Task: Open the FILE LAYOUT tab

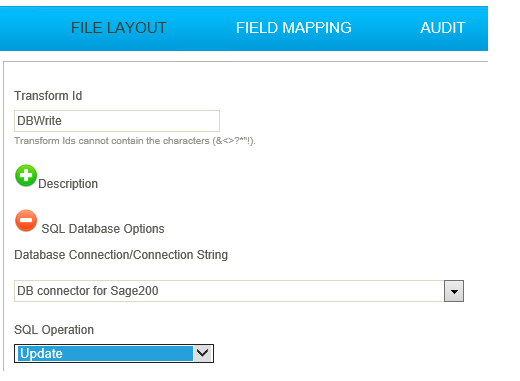Action: [x=118, y=28]
